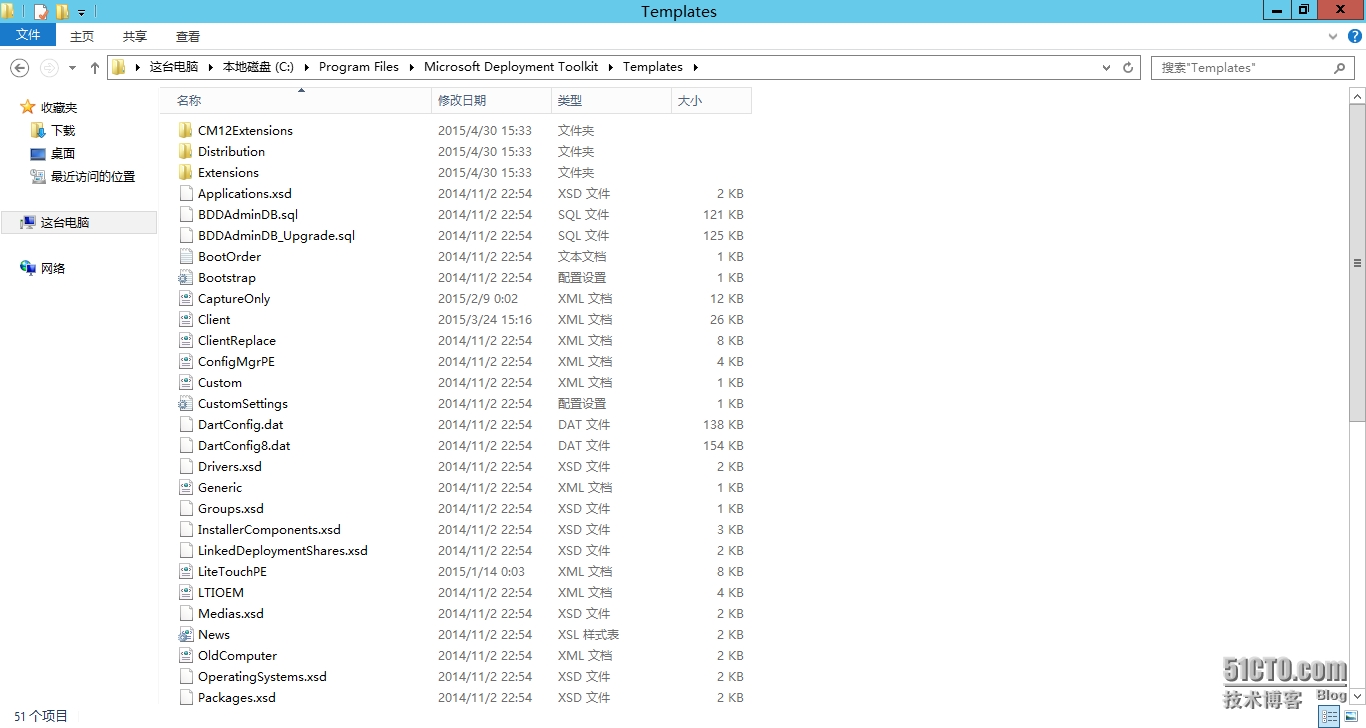The width and height of the screenshot is (1366, 728).
Task: Select the Applications.xsd file icon
Action: tap(185, 193)
